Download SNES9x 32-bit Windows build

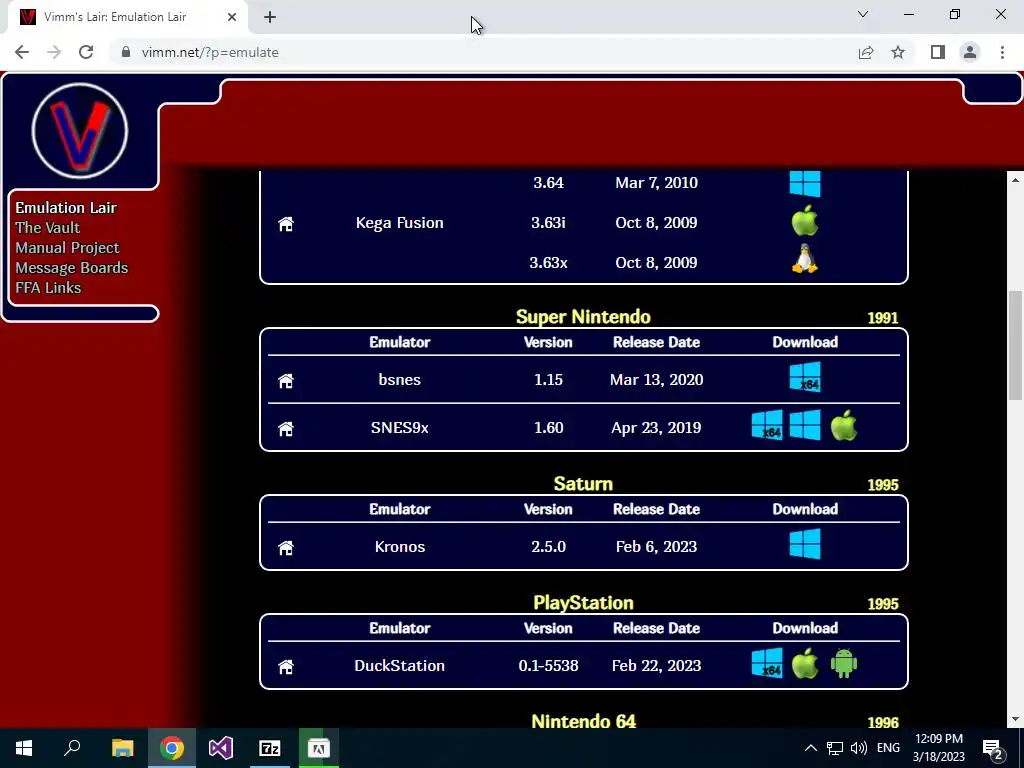(x=805, y=425)
